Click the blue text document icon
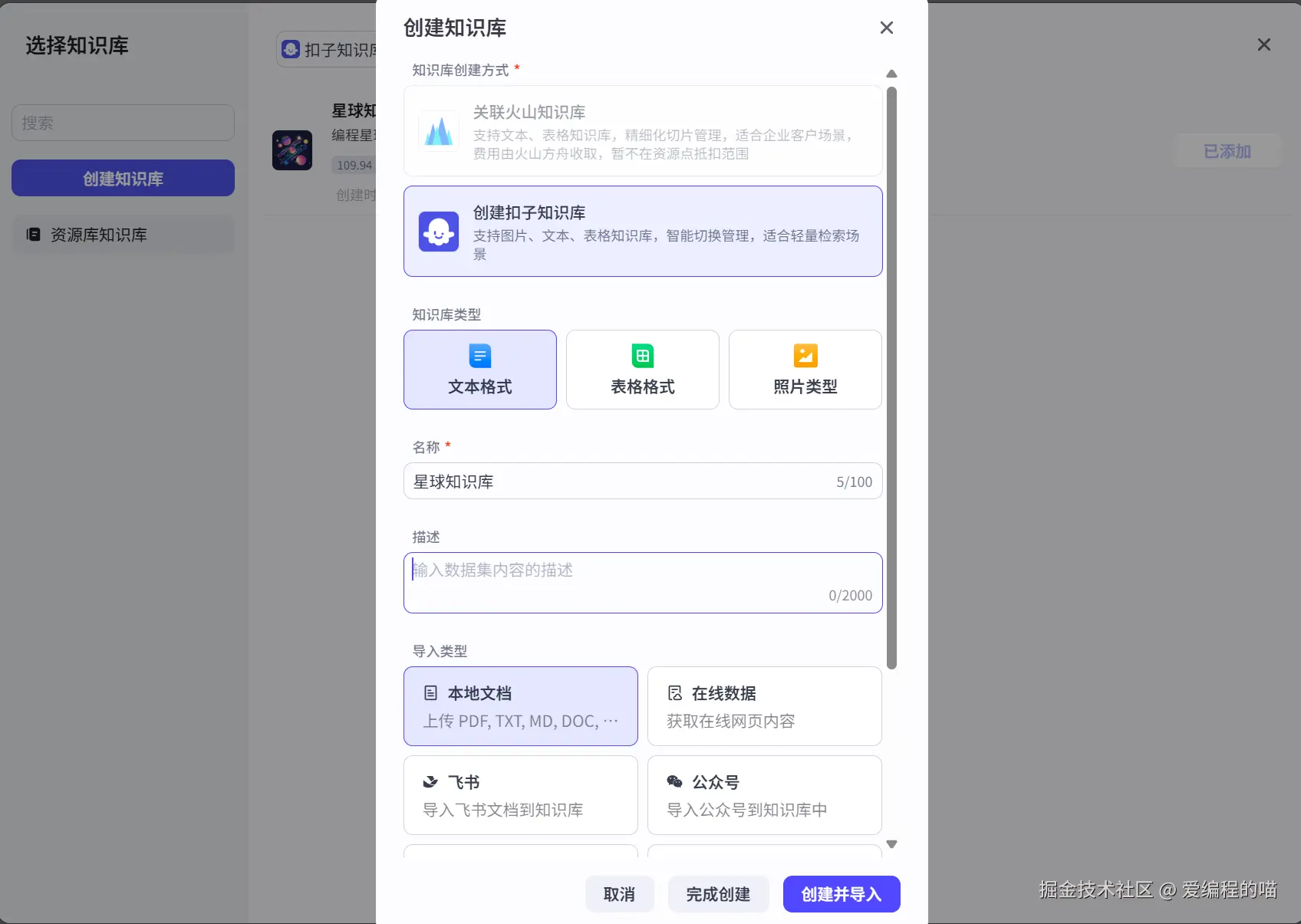The height and width of the screenshot is (924, 1301). 480,356
